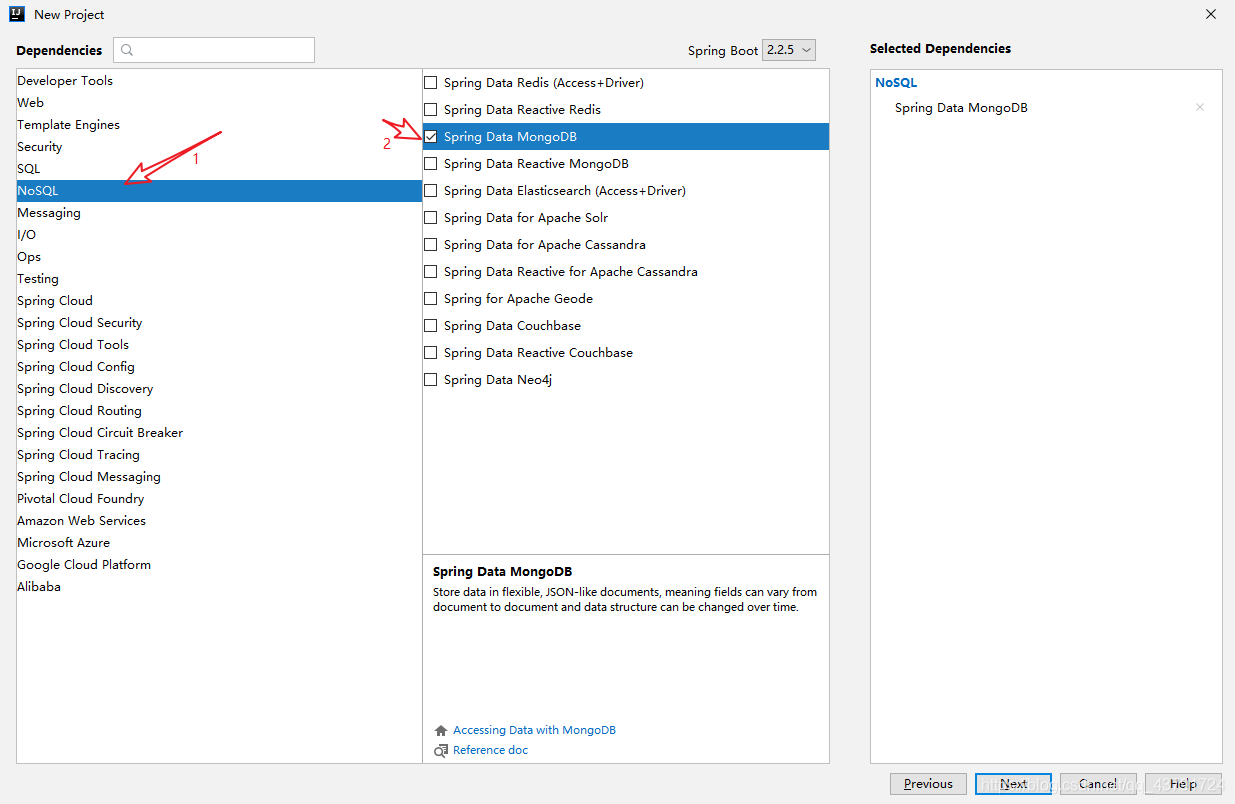Viewport: 1235px width, 804px height.
Task: Click the IntelliJ IDEA logo in title bar
Action: click(x=16, y=14)
